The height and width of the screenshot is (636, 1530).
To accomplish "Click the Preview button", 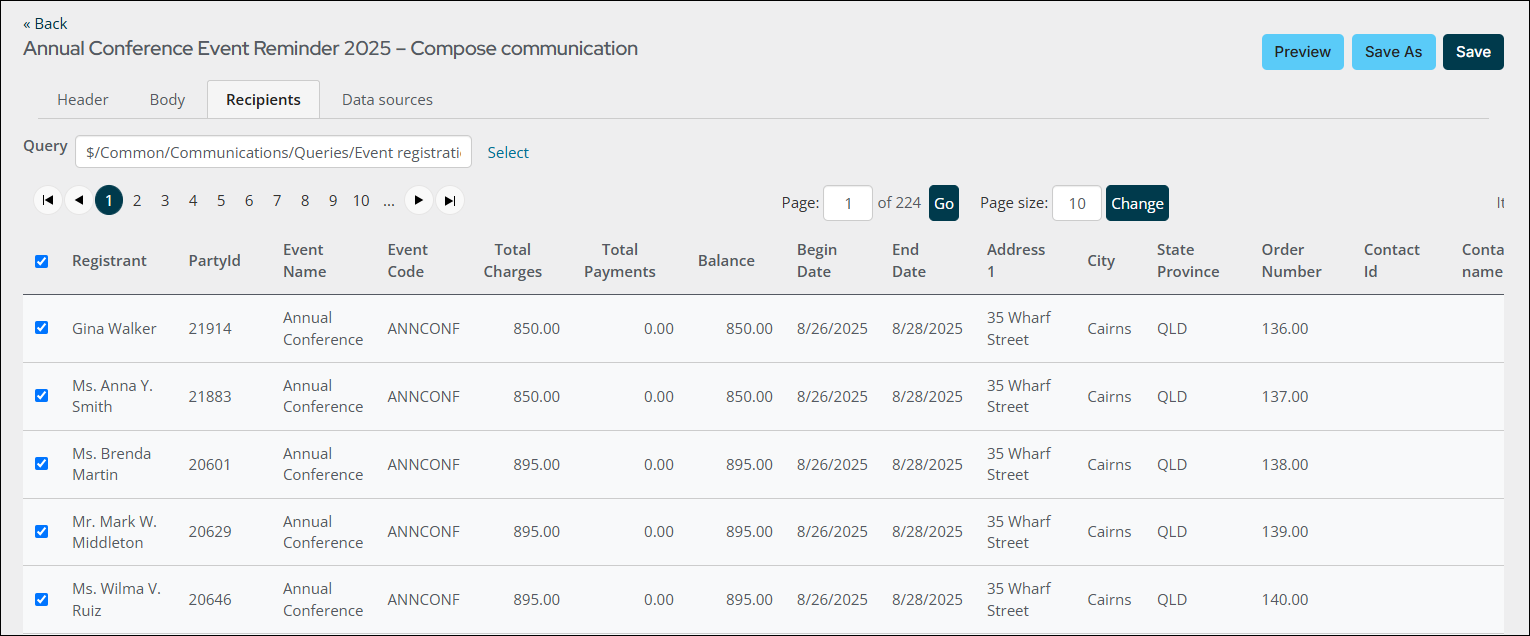I will click(1302, 52).
